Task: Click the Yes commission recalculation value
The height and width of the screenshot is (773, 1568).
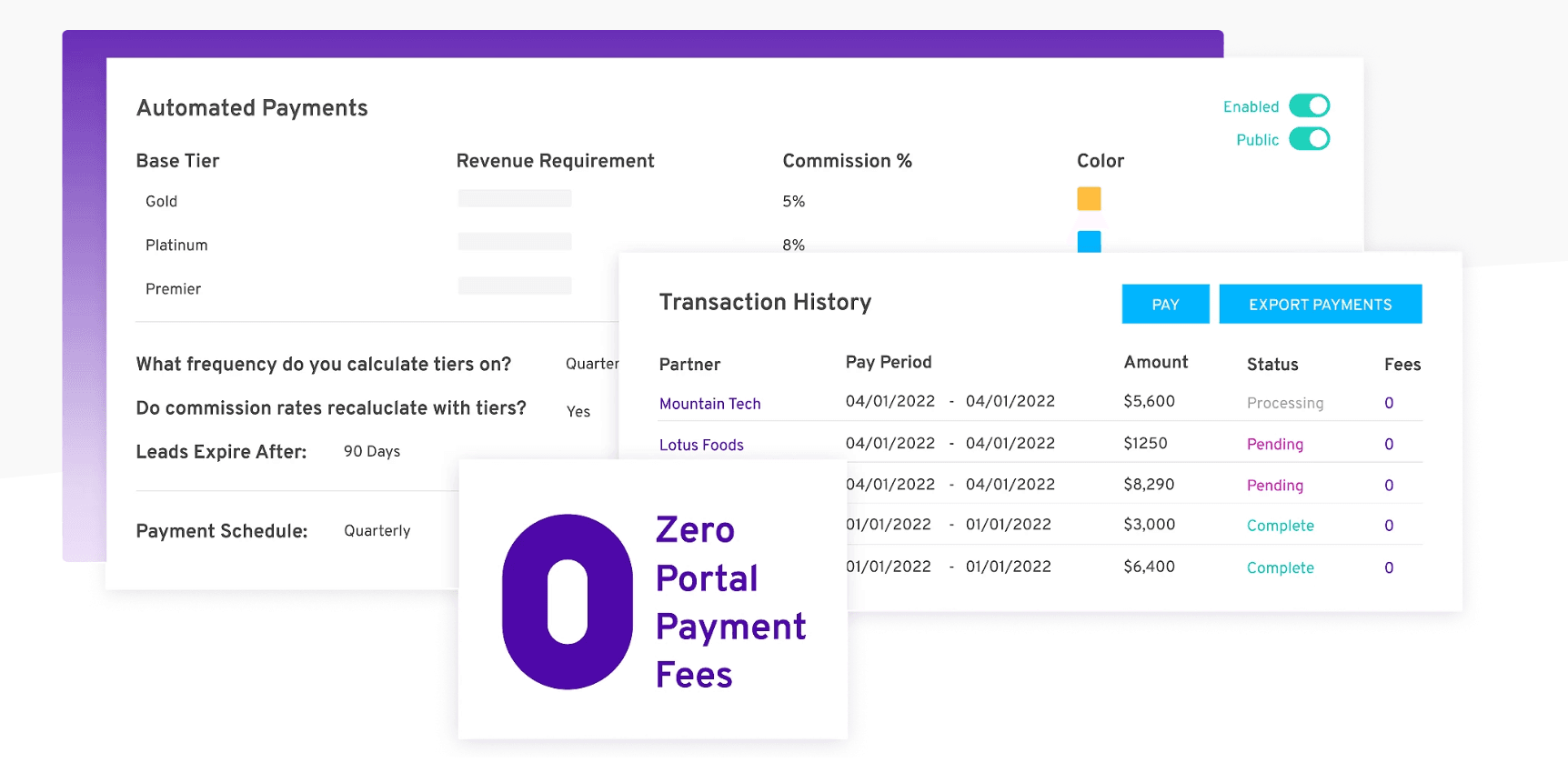Action: (578, 412)
